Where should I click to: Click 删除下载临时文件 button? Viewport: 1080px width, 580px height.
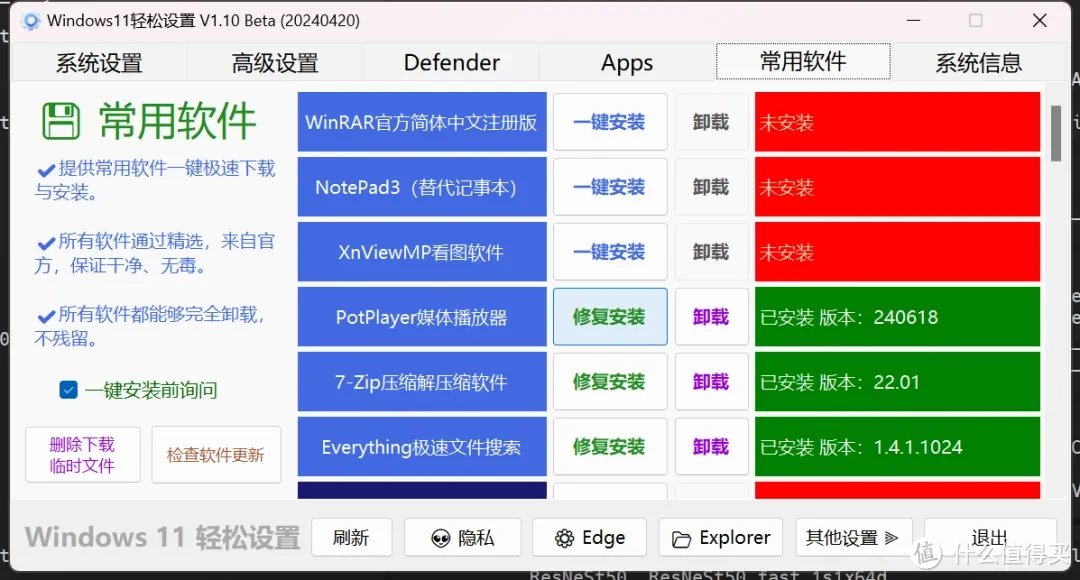(x=83, y=455)
